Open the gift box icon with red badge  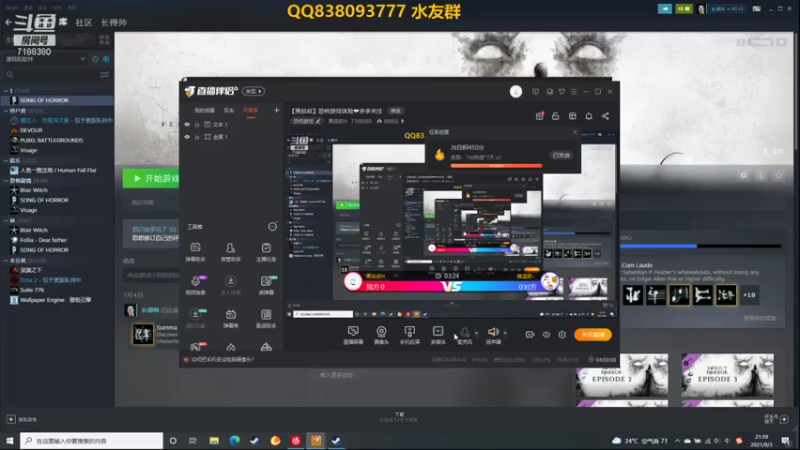pyautogui.click(x=539, y=116)
